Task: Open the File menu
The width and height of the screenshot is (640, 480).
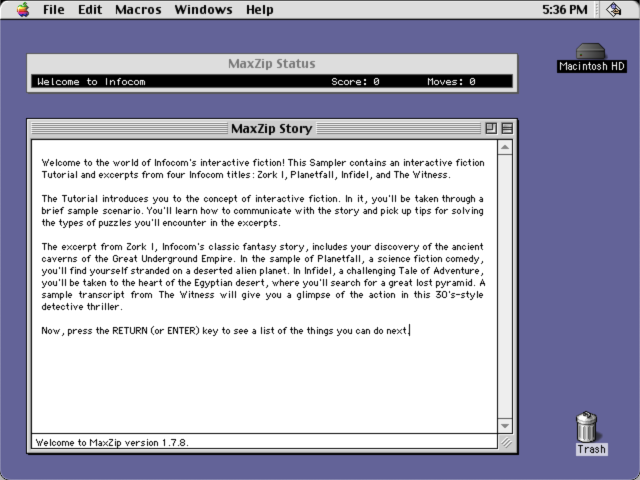Action: tap(53, 9)
